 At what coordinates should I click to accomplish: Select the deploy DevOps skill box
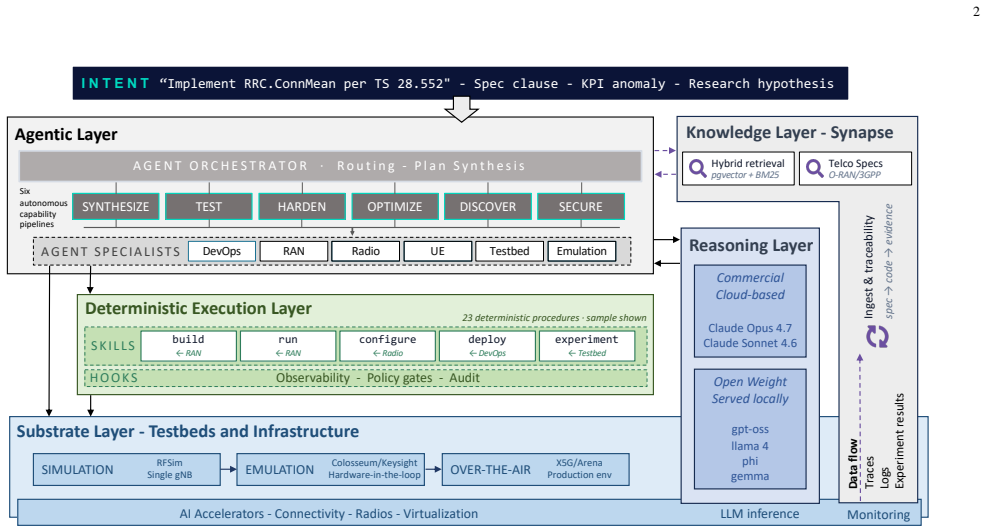tap(487, 346)
